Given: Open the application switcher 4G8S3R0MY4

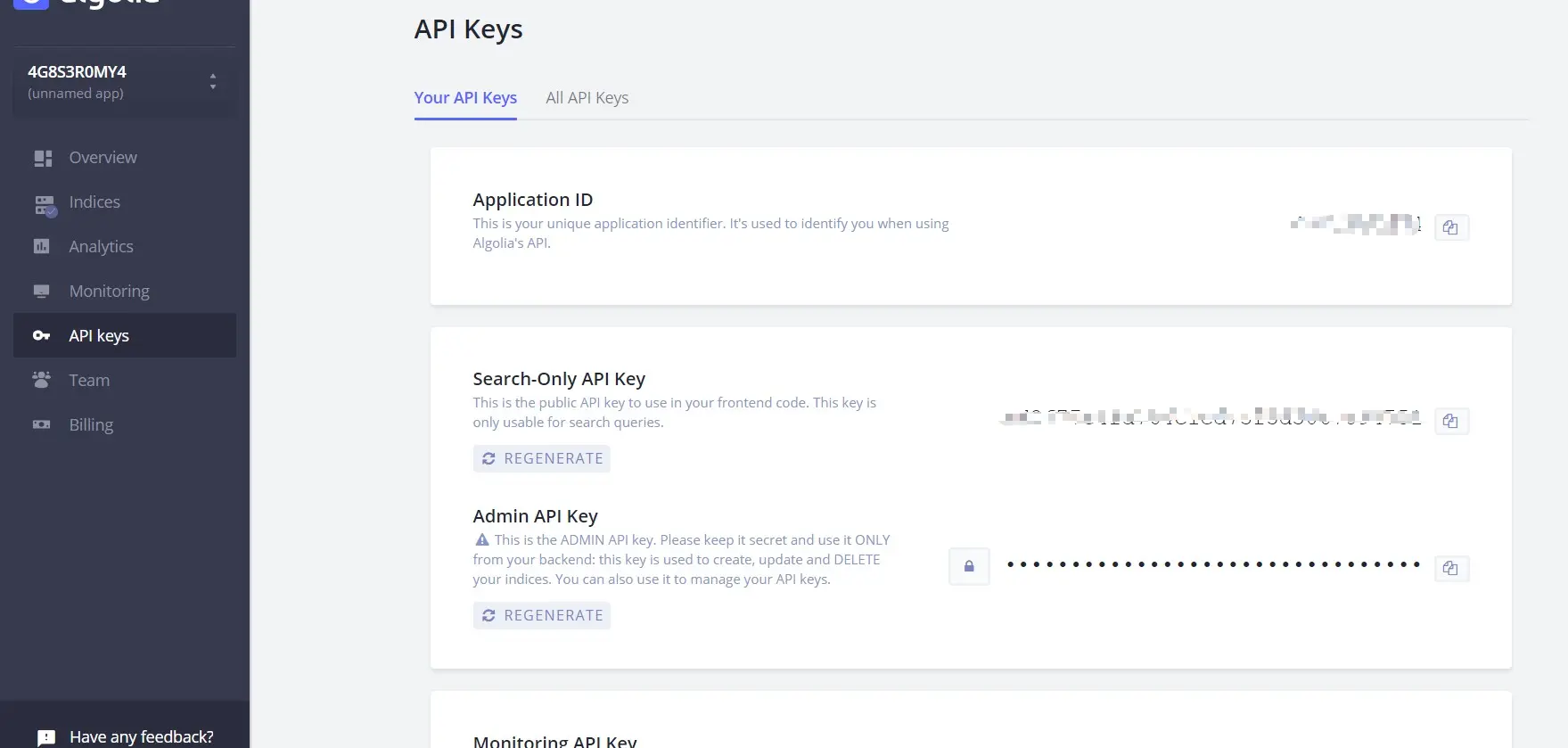Looking at the screenshot, I should point(124,82).
